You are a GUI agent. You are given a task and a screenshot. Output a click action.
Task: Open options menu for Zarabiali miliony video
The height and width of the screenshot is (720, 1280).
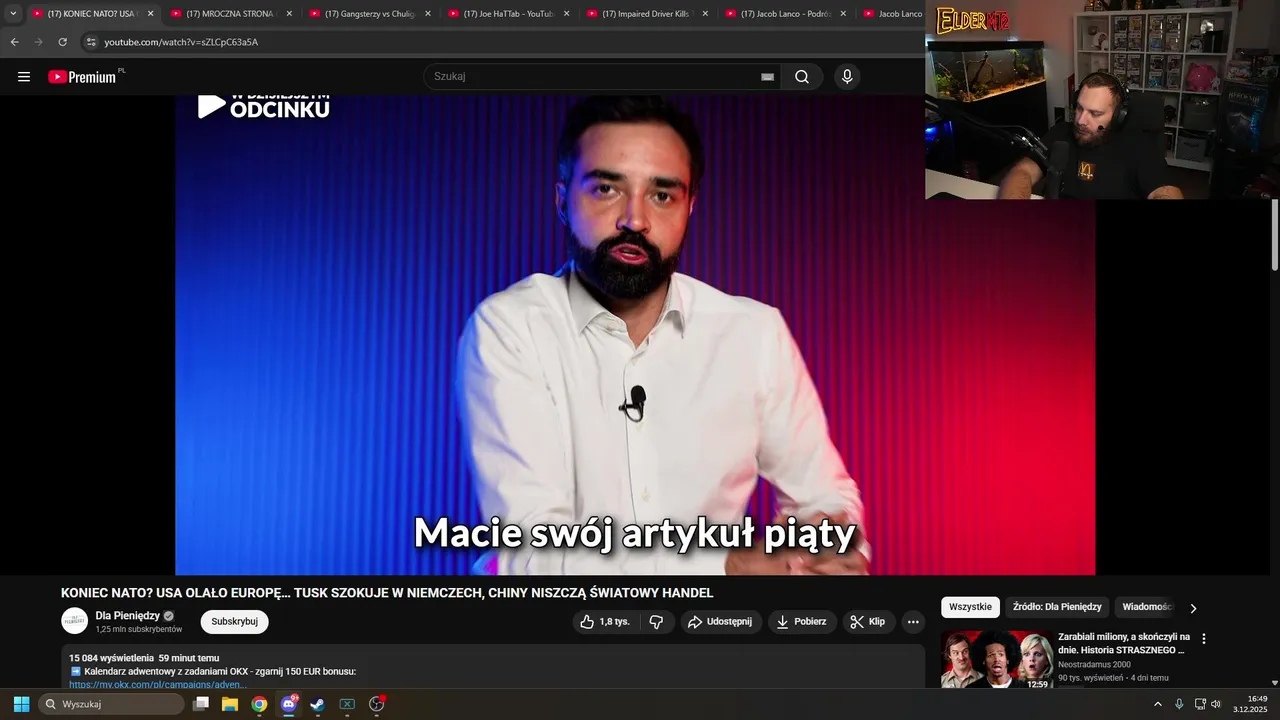tap(1204, 639)
